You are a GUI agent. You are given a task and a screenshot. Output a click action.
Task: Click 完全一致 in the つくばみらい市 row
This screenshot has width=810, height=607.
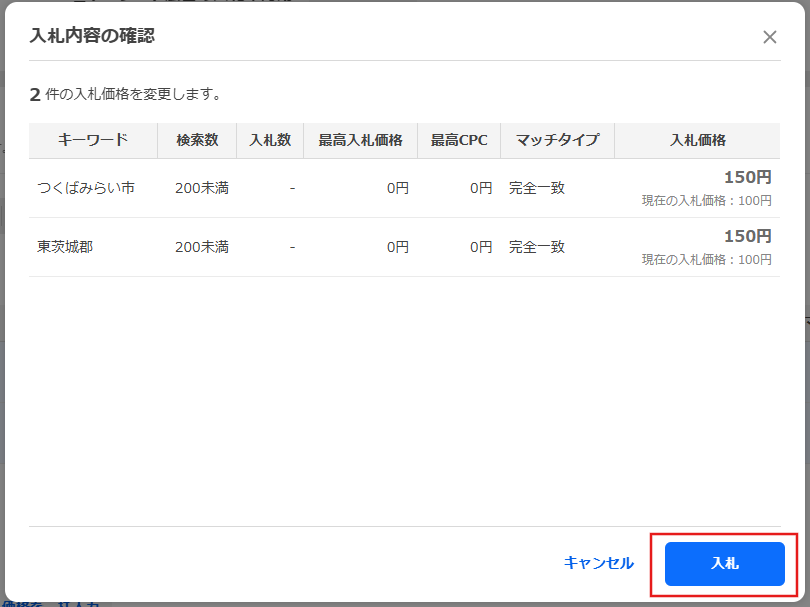tap(537, 188)
